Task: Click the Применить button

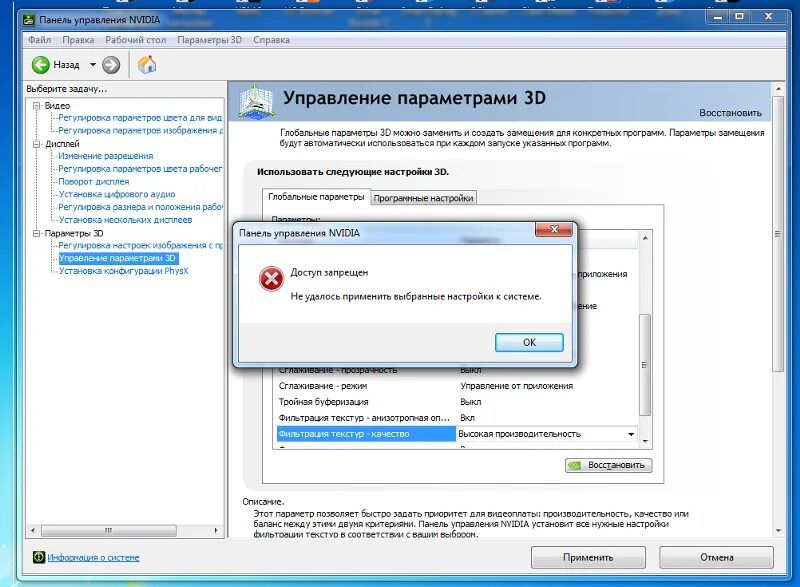Action: tap(588, 557)
